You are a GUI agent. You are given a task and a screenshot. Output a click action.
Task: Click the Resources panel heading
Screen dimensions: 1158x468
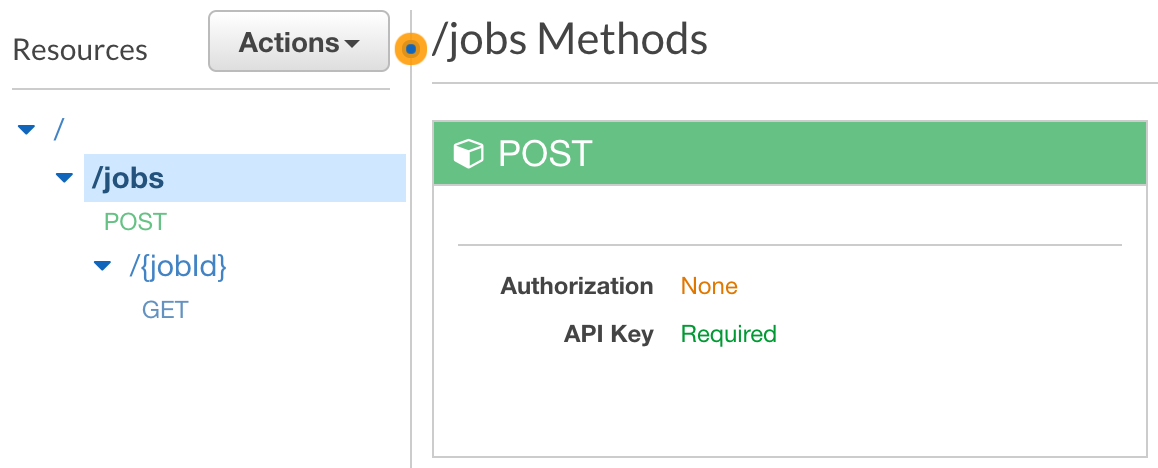pyautogui.click(x=80, y=50)
